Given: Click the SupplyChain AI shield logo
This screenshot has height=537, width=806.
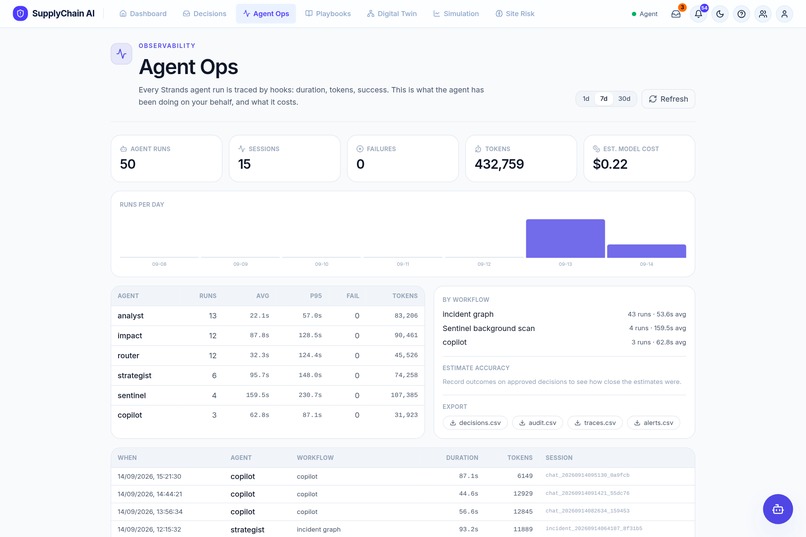Looking at the screenshot, I should pyautogui.click(x=20, y=13).
